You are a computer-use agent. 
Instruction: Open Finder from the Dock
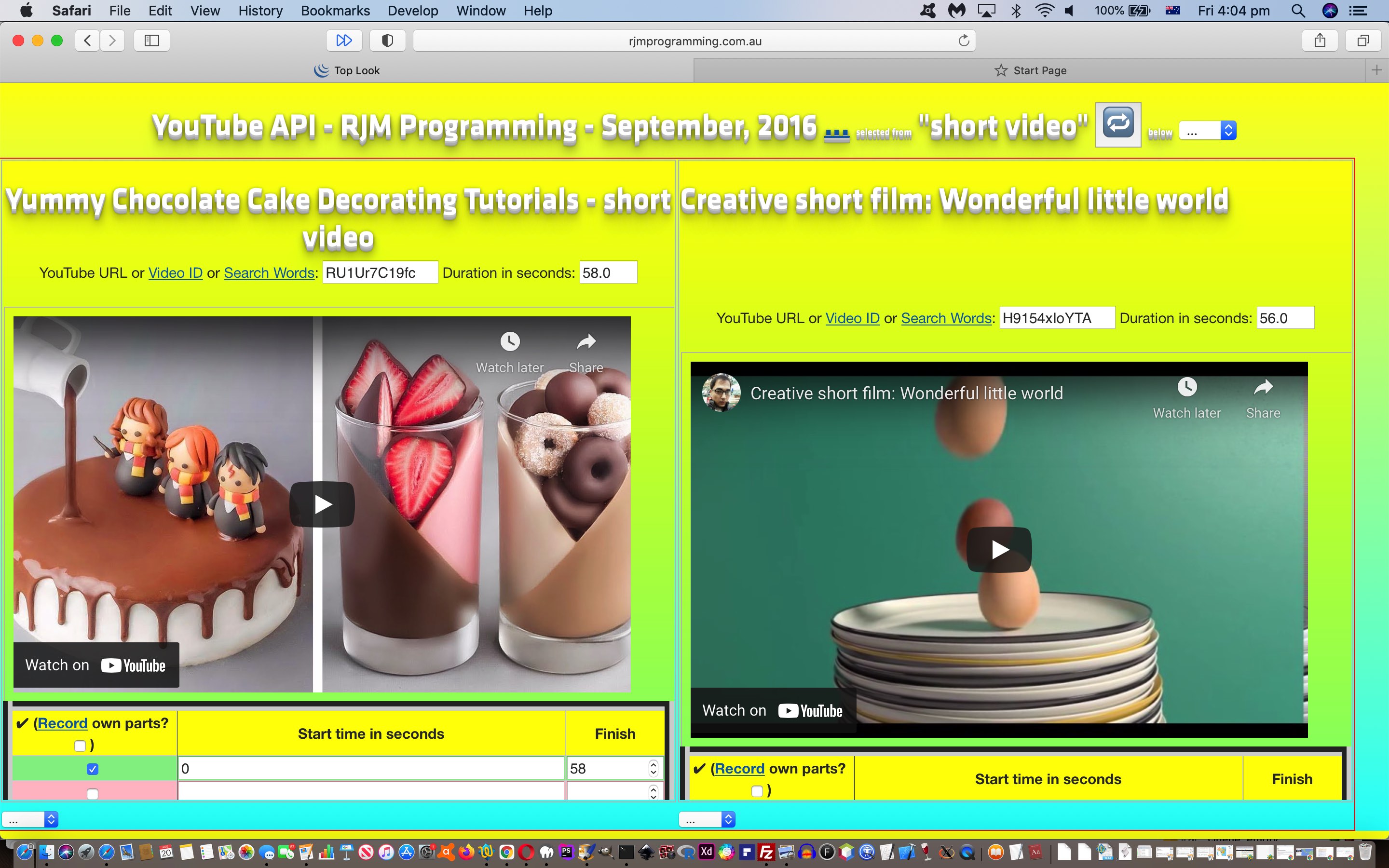pos(46,852)
